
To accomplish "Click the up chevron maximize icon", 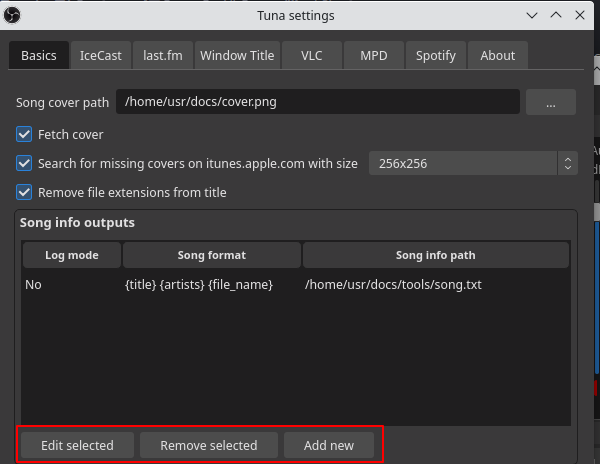I will click(x=556, y=15).
